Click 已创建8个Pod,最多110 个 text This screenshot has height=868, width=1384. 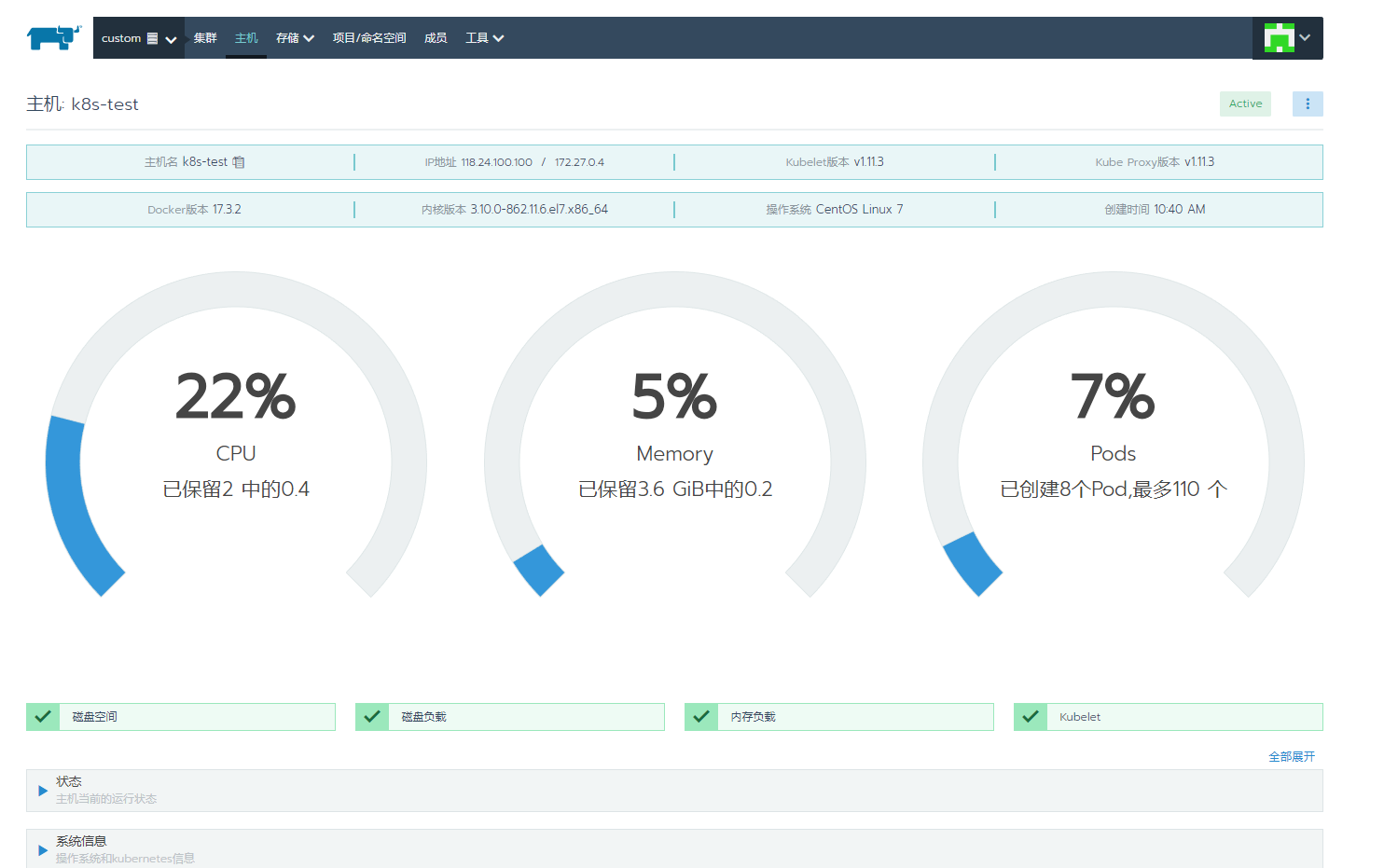[1114, 489]
